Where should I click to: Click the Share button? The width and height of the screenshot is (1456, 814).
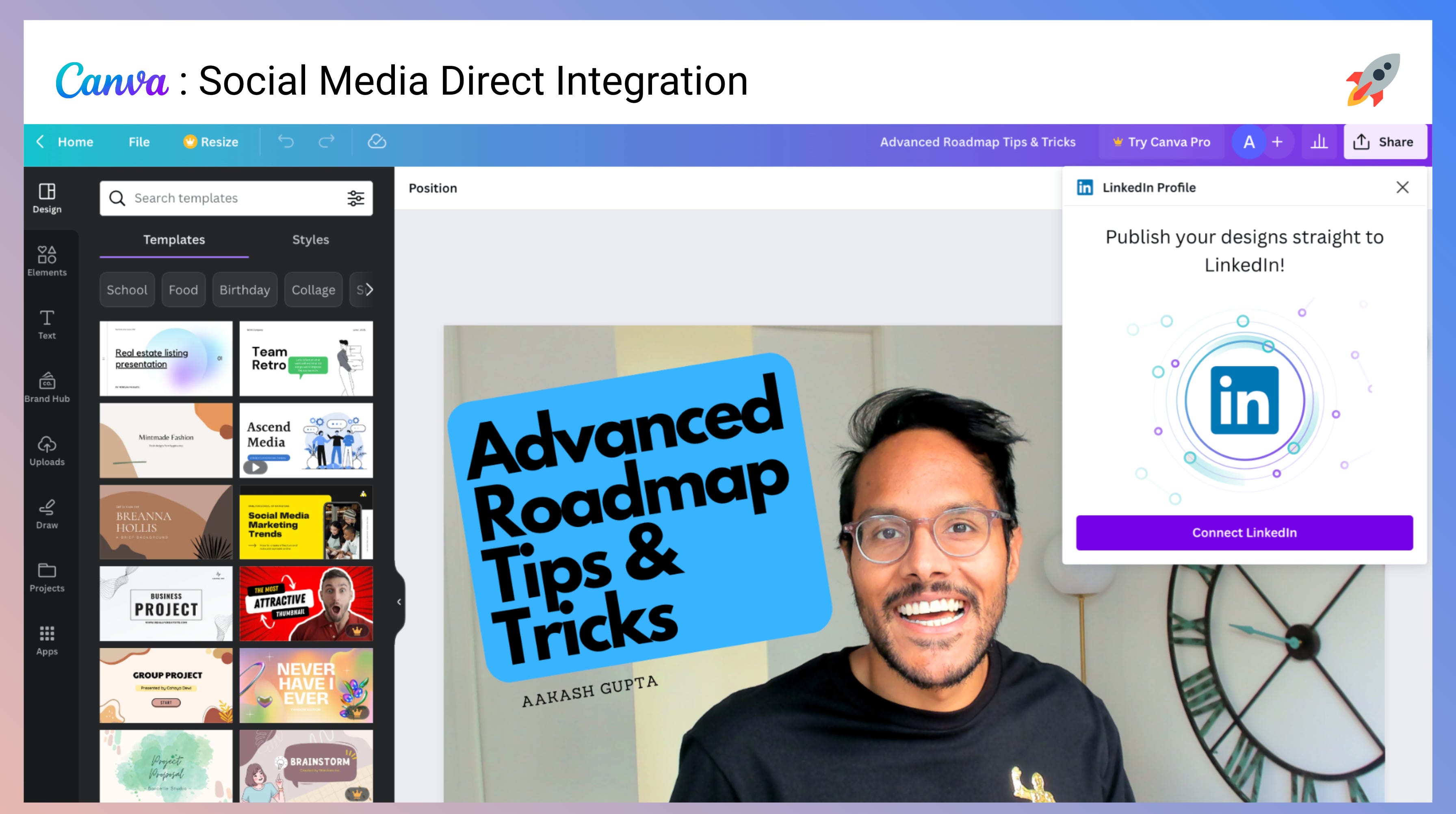1385,142
